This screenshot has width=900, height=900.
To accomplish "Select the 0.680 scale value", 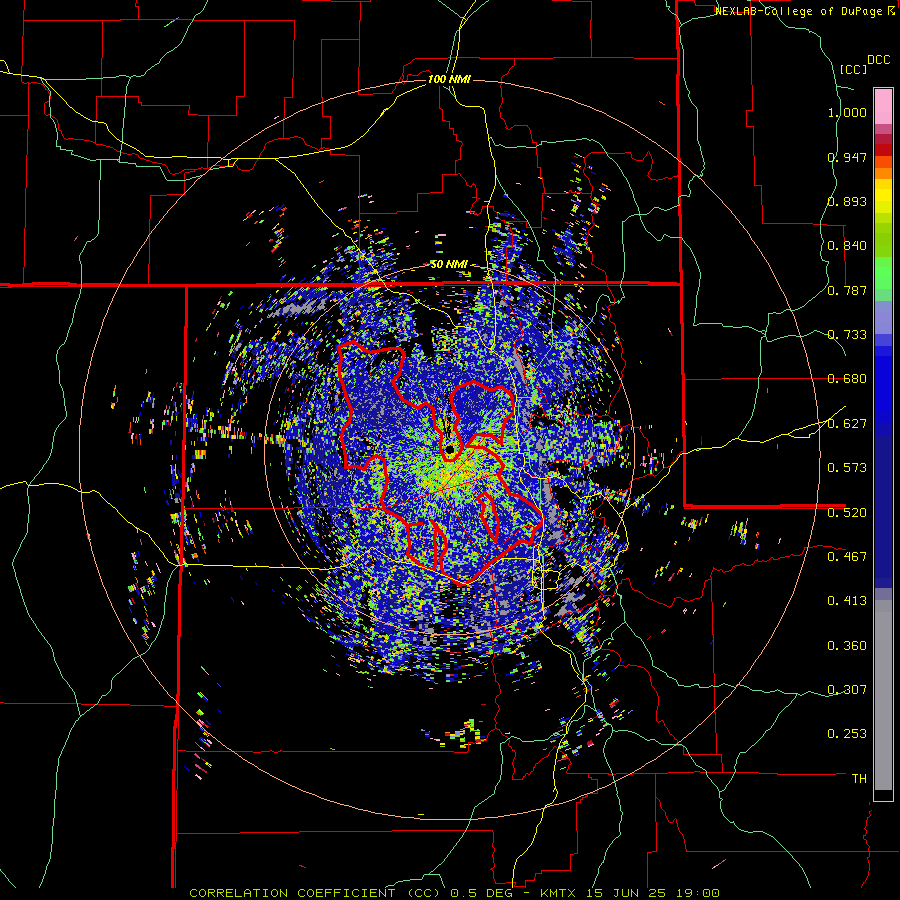I will [847, 379].
